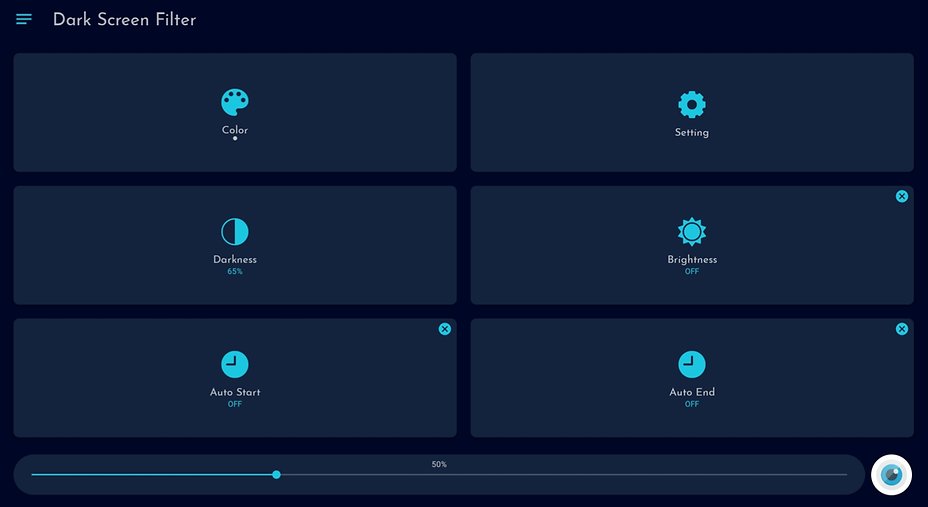Screen dimensions: 928x507
Task: Click the Auto Start label
Action: [x=235, y=392]
